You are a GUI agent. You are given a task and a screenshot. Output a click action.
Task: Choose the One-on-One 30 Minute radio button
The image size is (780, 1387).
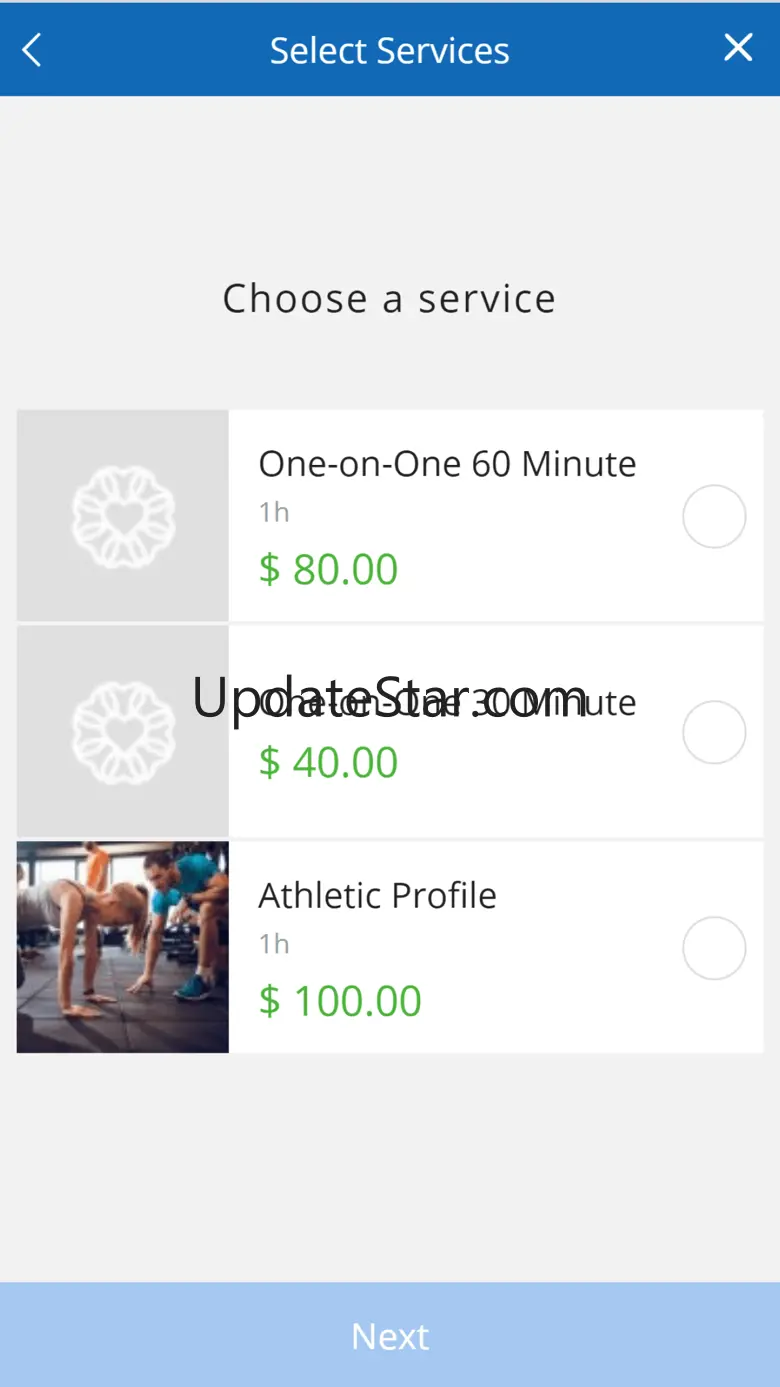click(x=714, y=732)
